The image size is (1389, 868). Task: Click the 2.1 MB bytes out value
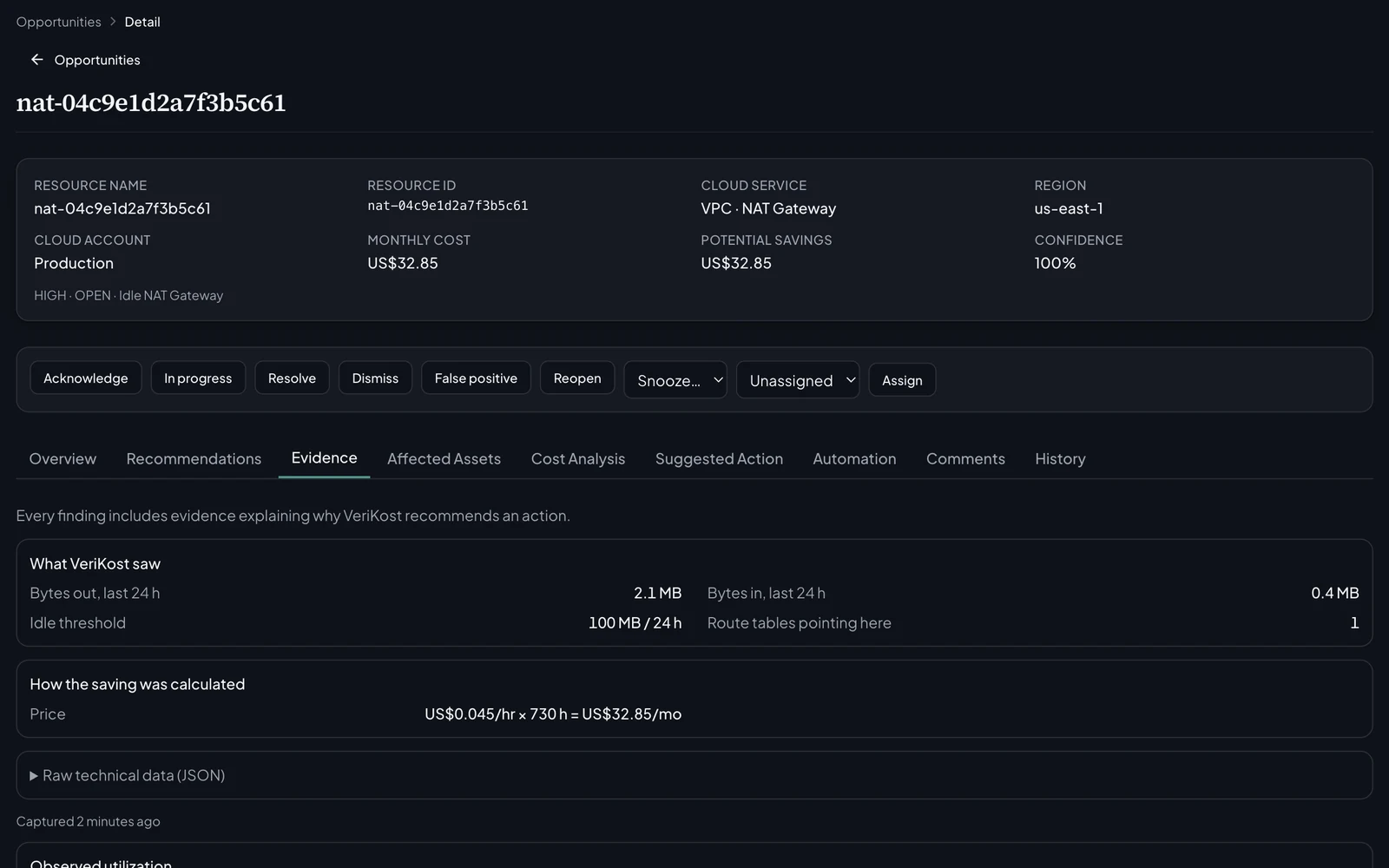pyautogui.click(x=657, y=593)
